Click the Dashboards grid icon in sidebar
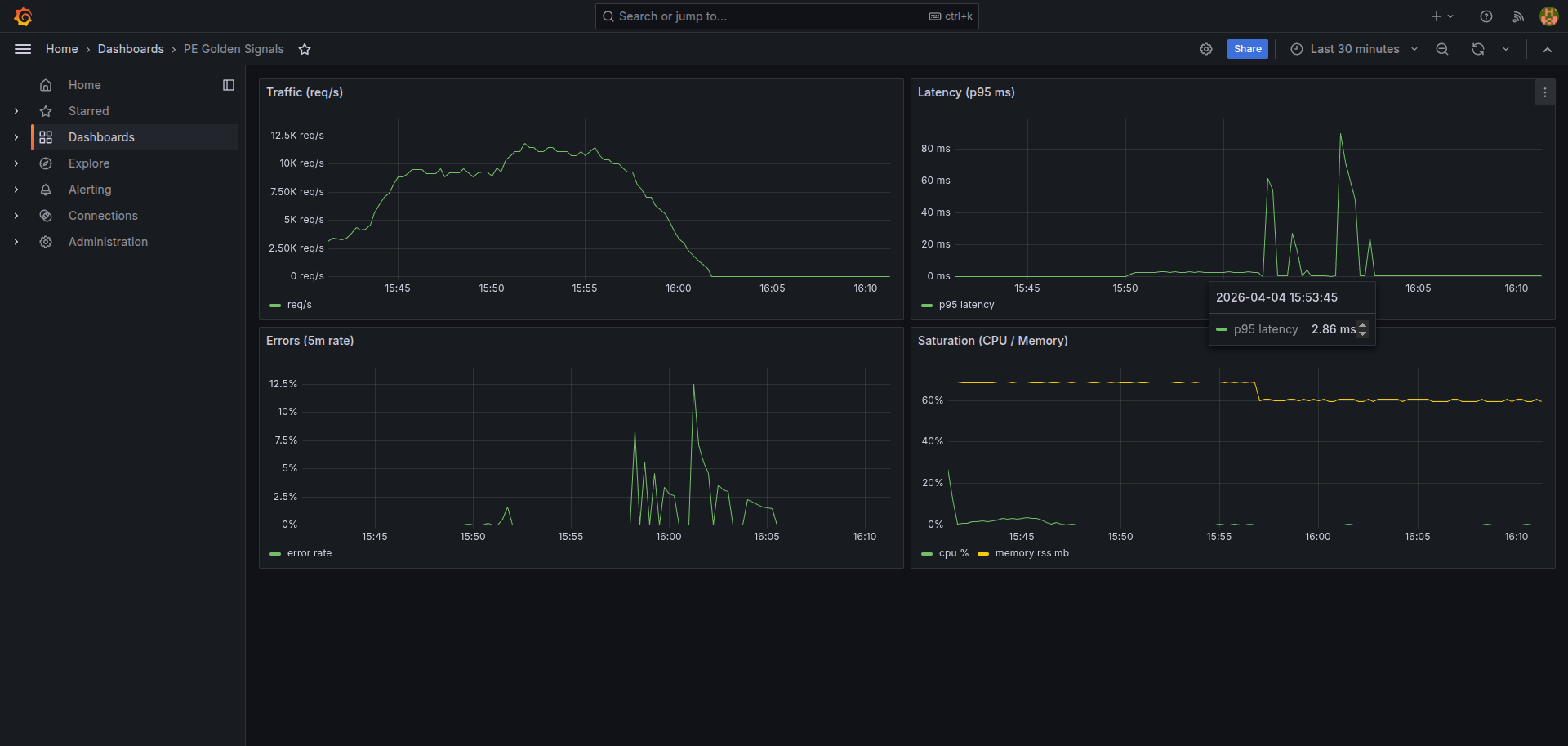Screen dimensions: 1568x746 click(x=46, y=137)
